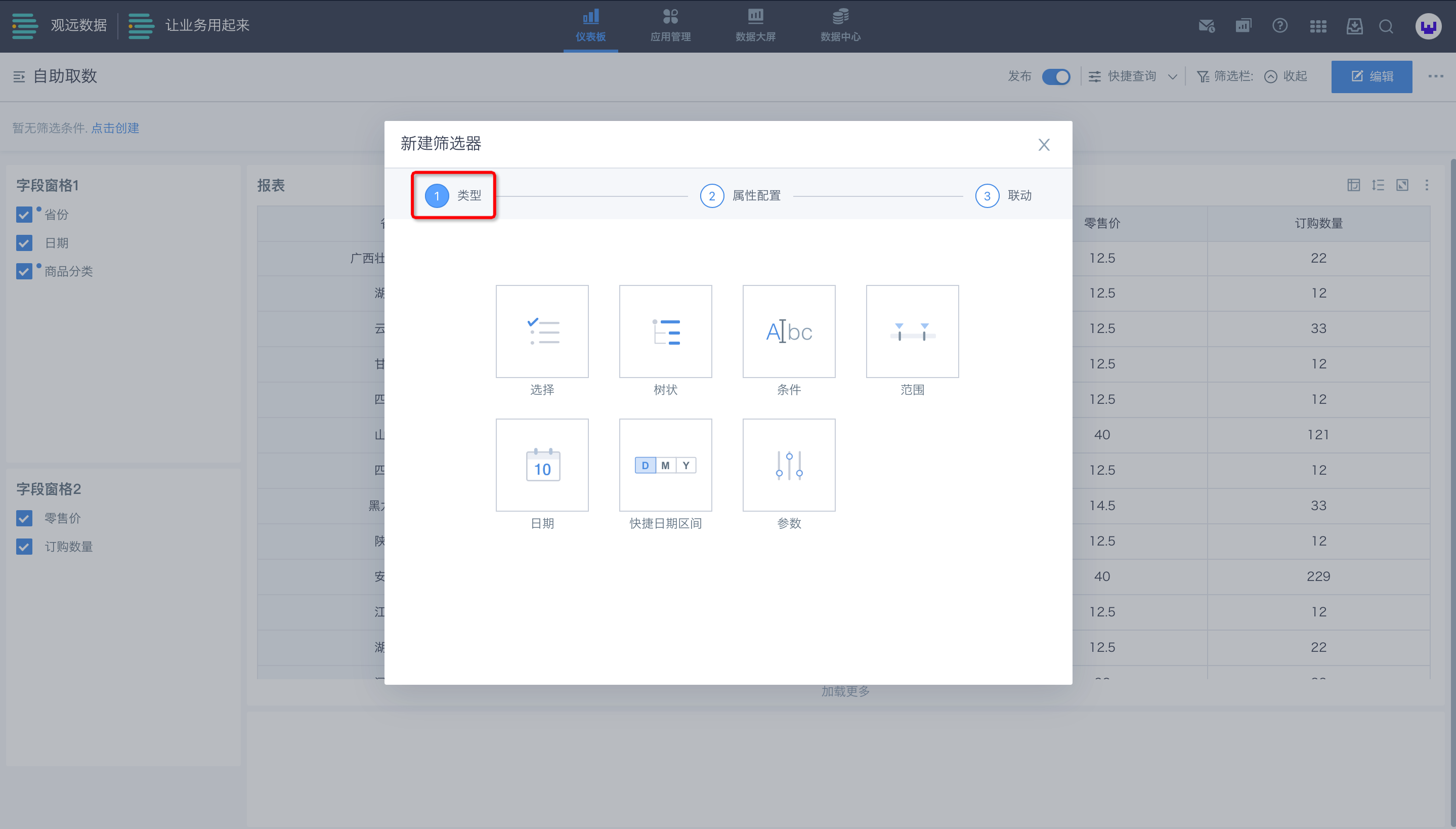Select the 选择 filter type icon
The width and height of the screenshot is (1456, 829).
pos(542,331)
